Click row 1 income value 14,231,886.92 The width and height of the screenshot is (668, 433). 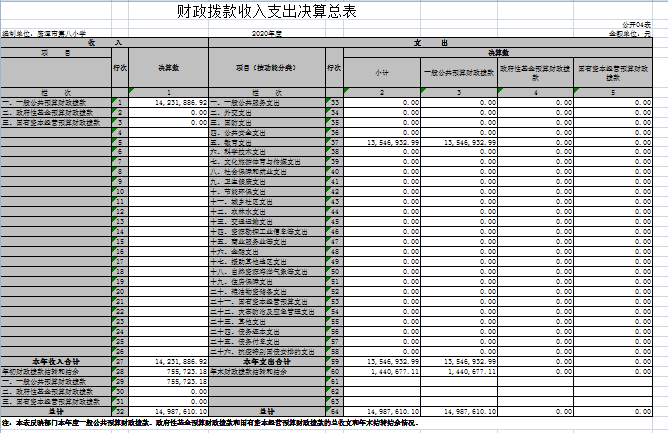click(169, 103)
